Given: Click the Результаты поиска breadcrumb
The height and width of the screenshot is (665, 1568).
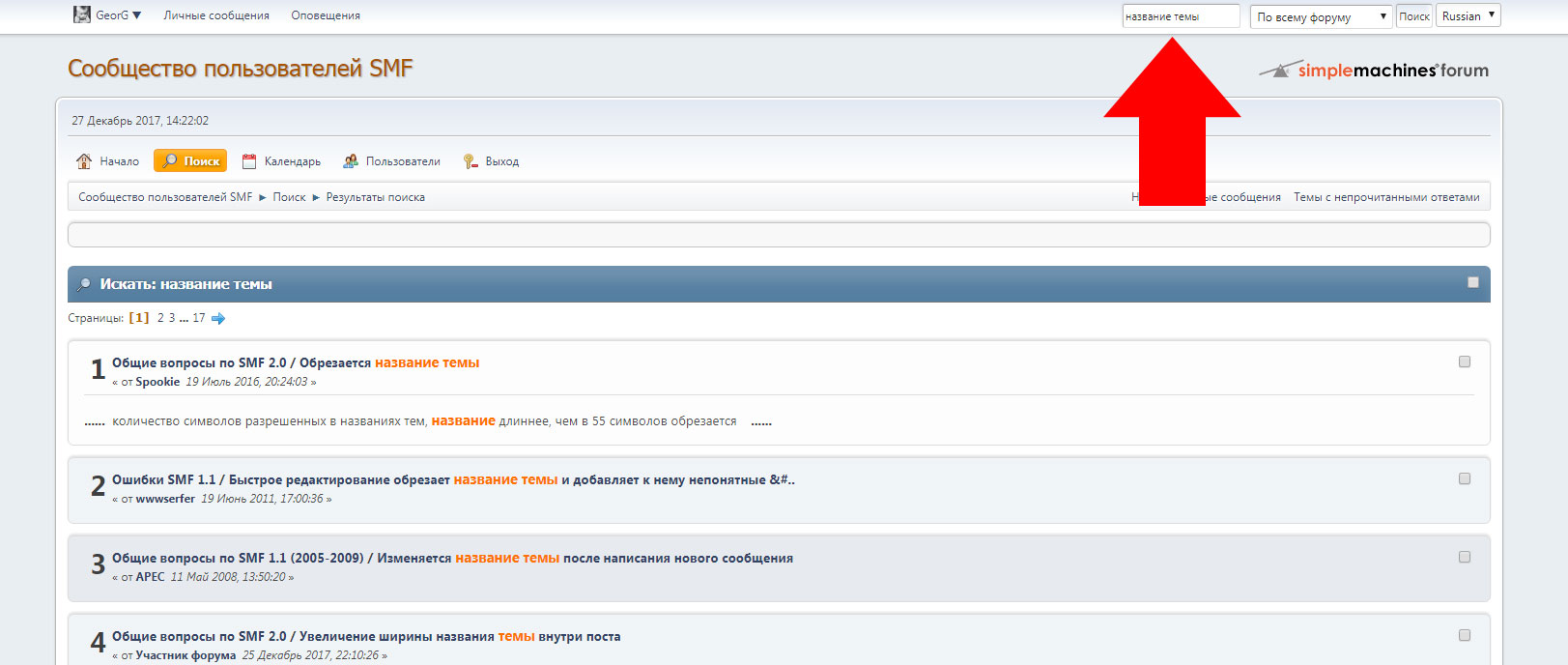Looking at the screenshot, I should (376, 197).
